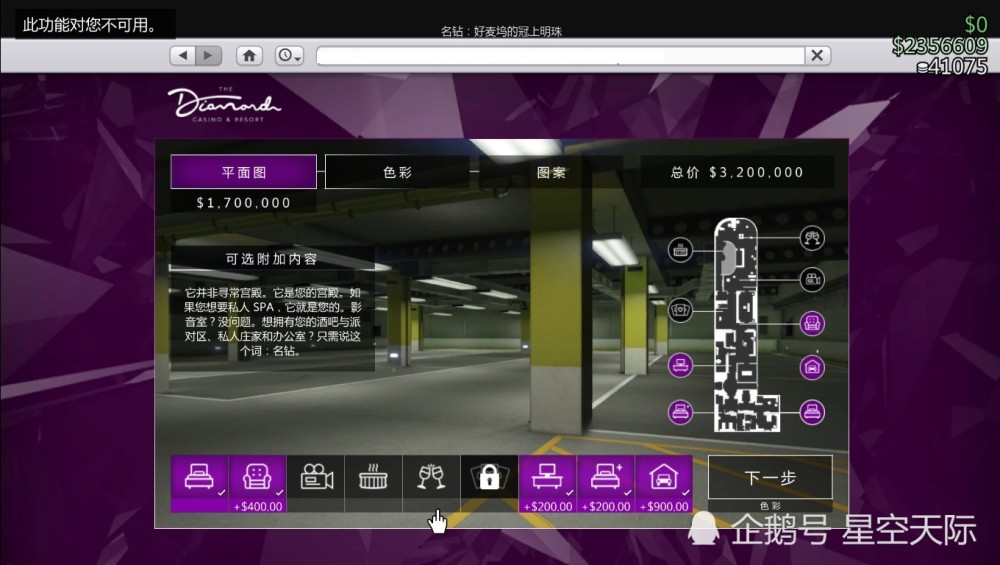The width and height of the screenshot is (1000, 565).
Task: Click the bar glasses icon beside floor plan
Action: (x=812, y=238)
